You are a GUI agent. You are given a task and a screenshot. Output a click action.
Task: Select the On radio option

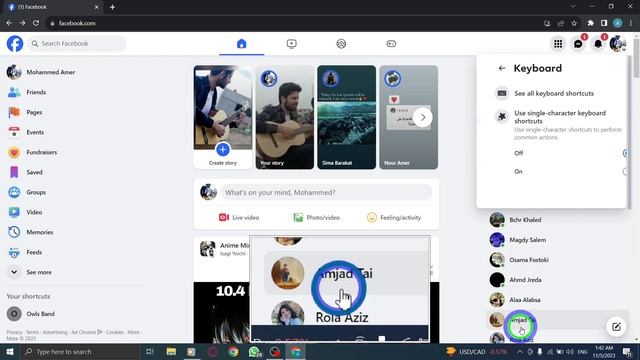click(625, 171)
